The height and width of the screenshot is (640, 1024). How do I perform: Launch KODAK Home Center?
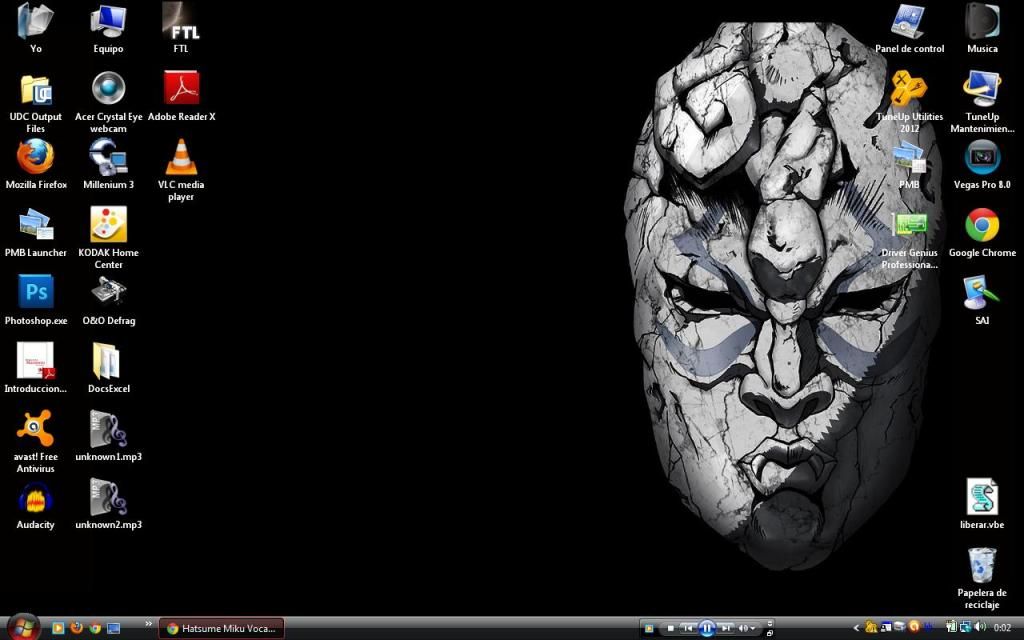coord(108,238)
